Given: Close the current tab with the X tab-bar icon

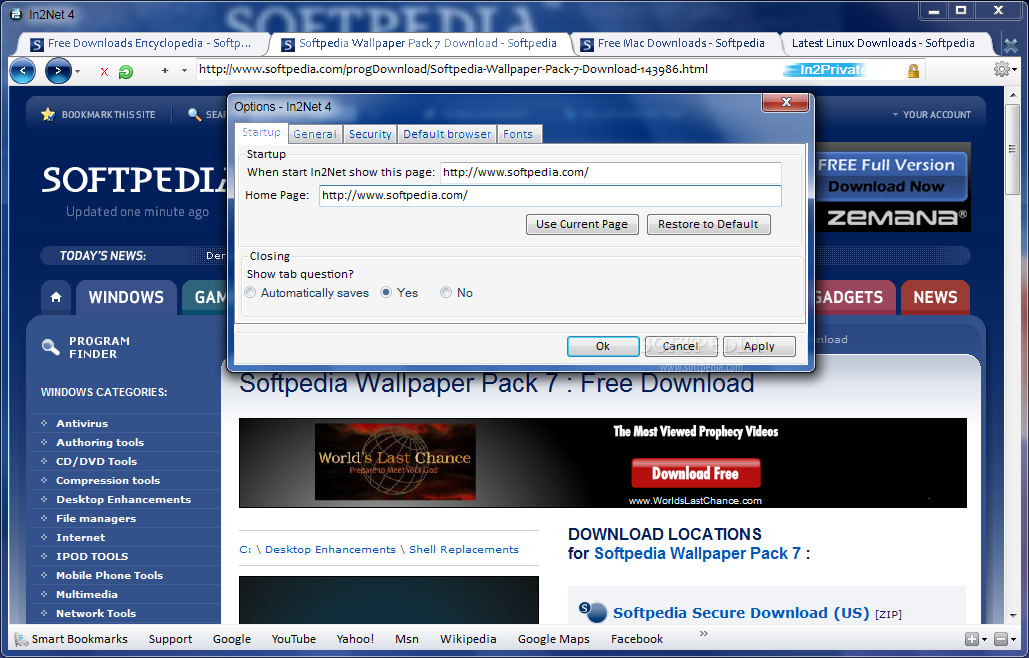Looking at the screenshot, I should [x=1011, y=45].
